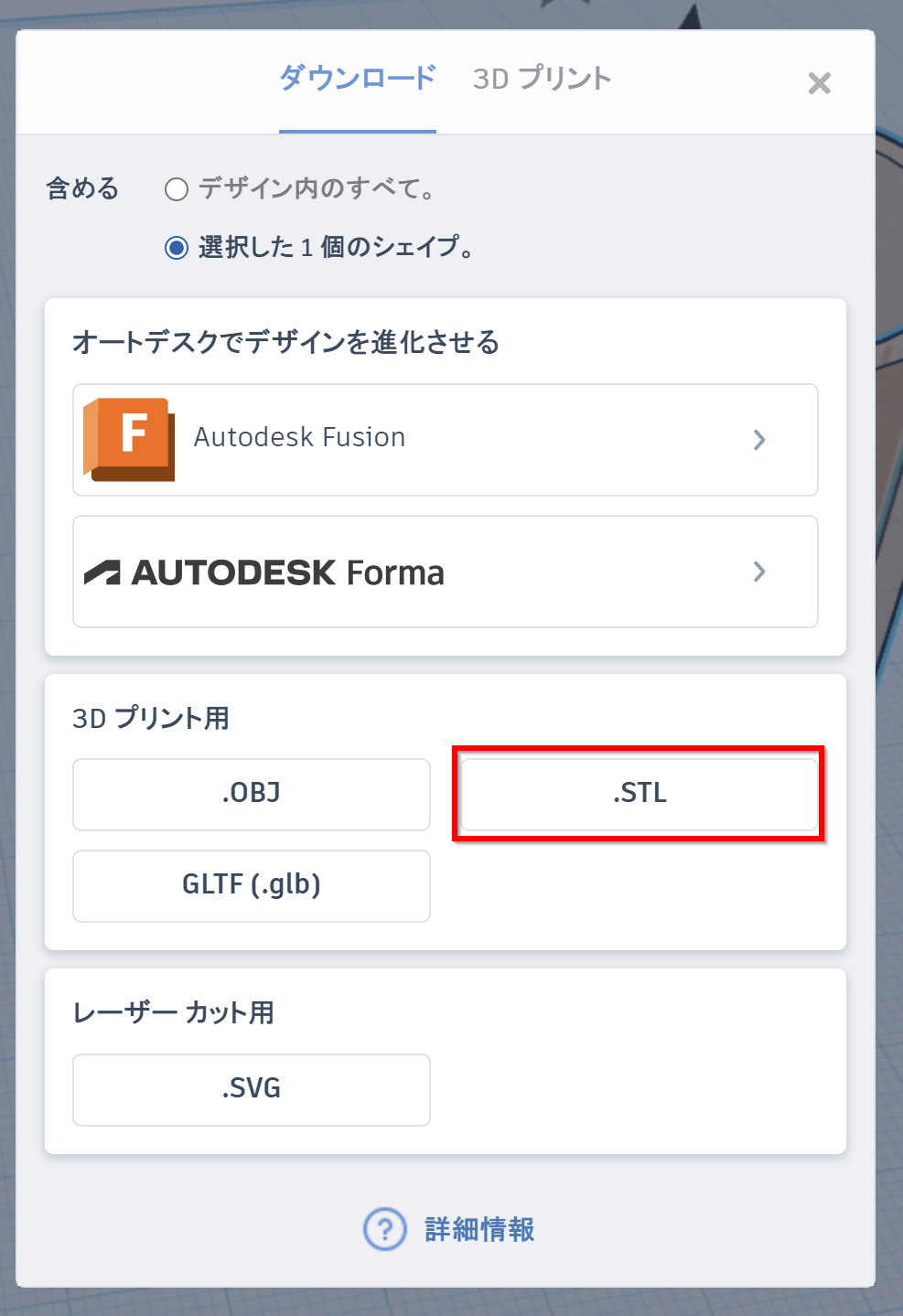Close the download dialog with X
This screenshot has height=1316, width=903.
click(820, 83)
